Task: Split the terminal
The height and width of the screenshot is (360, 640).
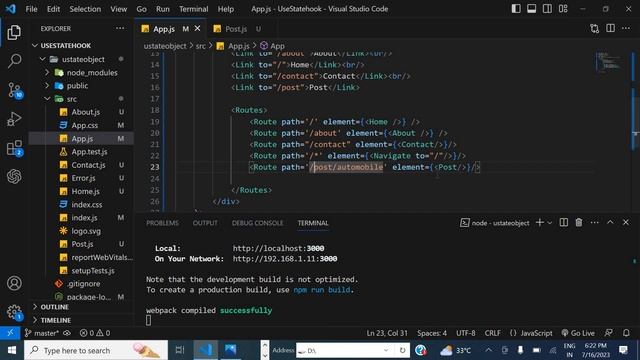Action: pyautogui.click(x=564, y=222)
